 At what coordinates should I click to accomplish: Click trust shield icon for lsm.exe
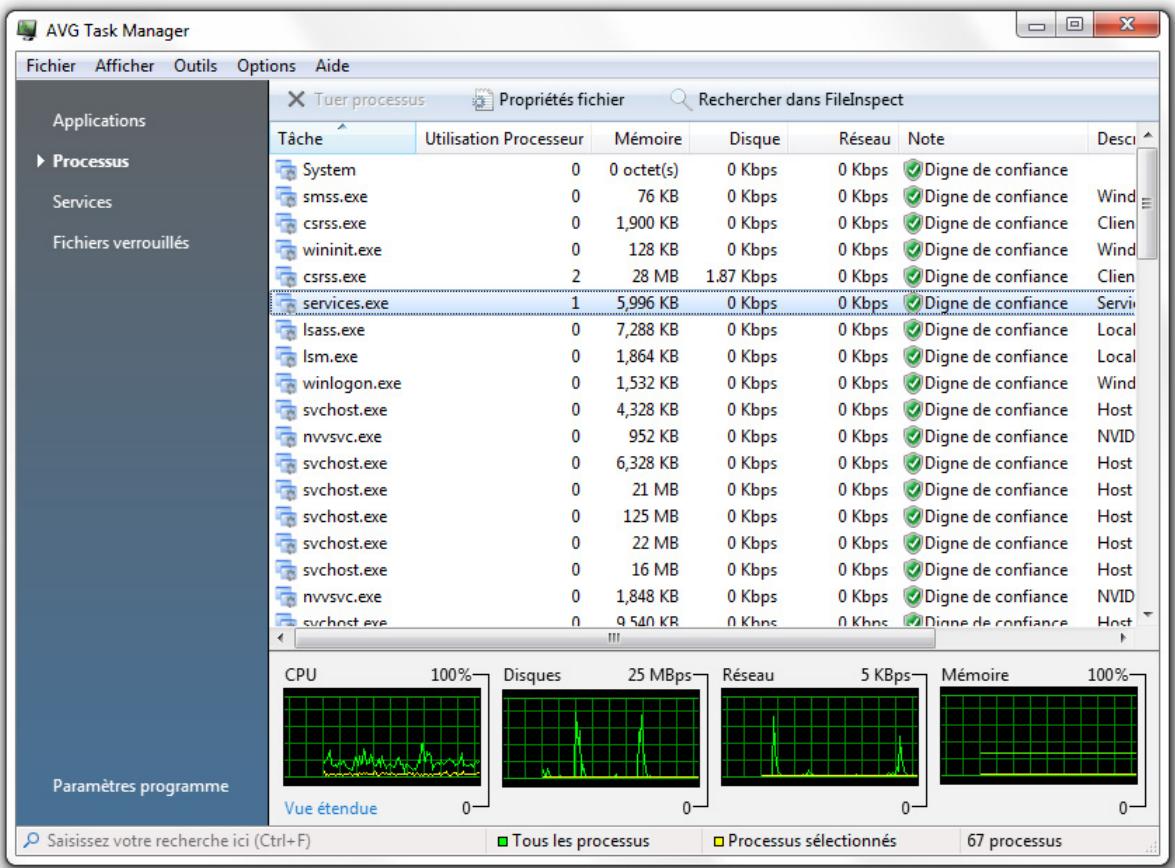pyautogui.click(x=913, y=357)
